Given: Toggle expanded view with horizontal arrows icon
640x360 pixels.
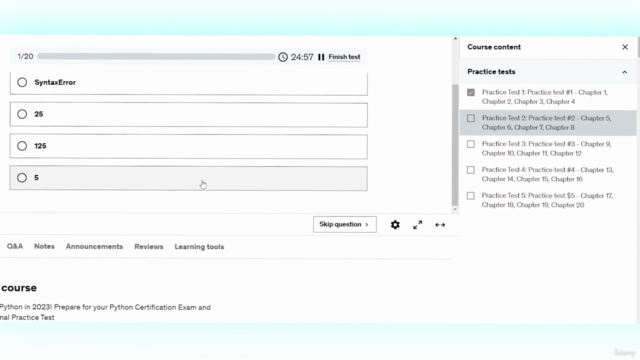Looking at the screenshot, I should click(440, 225).
